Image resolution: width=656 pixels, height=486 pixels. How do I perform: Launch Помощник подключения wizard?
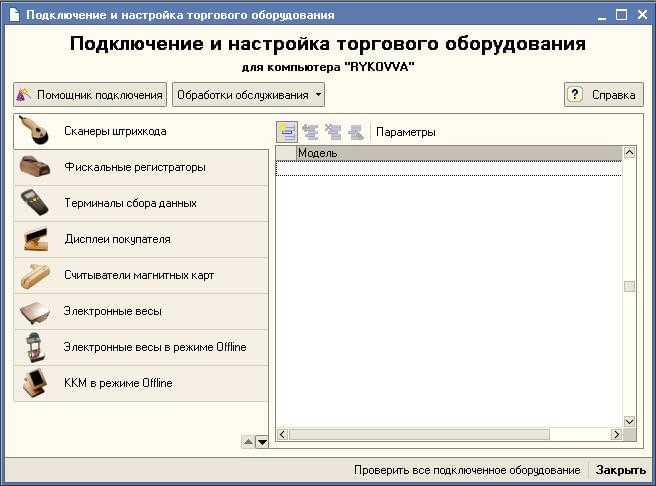(x=90, y=95)
